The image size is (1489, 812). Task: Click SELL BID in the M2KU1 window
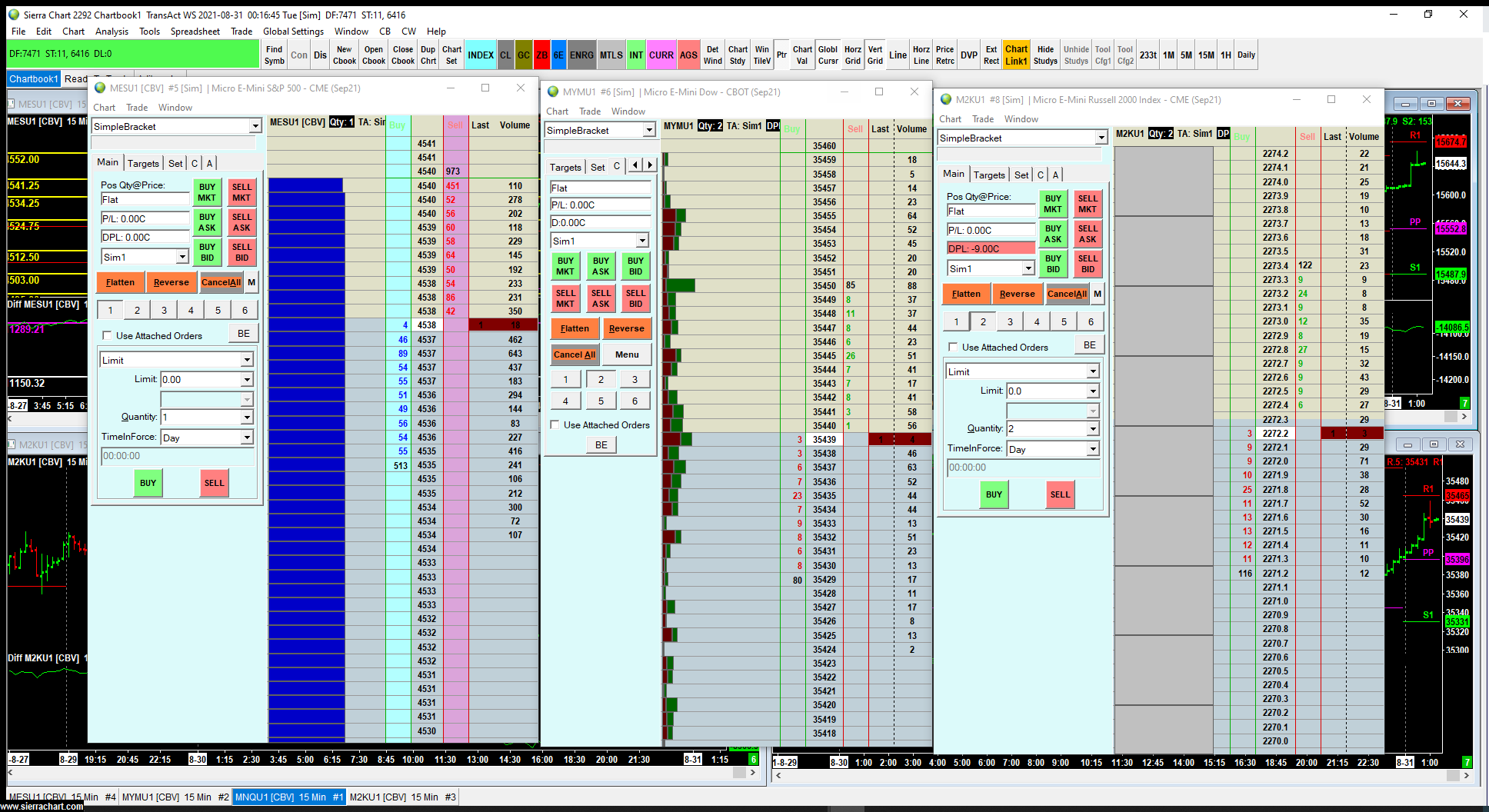pos(1088,264)
